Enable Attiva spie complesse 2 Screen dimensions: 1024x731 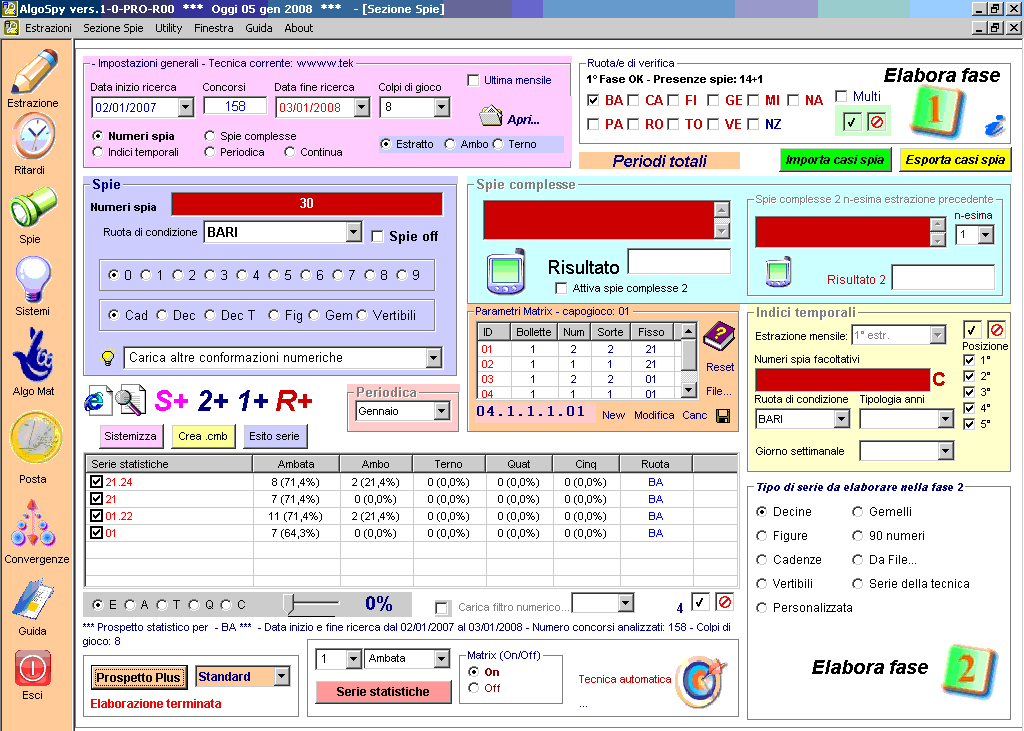point(561,288)
